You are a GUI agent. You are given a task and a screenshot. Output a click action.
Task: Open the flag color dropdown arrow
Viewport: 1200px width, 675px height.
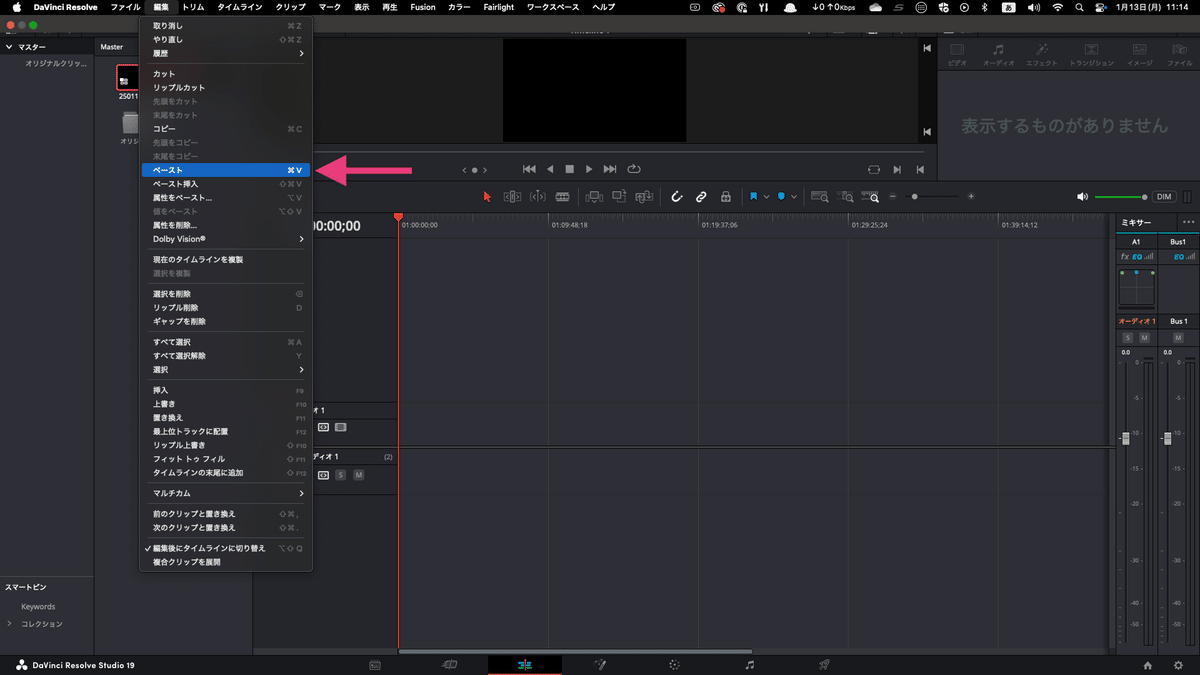[766, 197]
